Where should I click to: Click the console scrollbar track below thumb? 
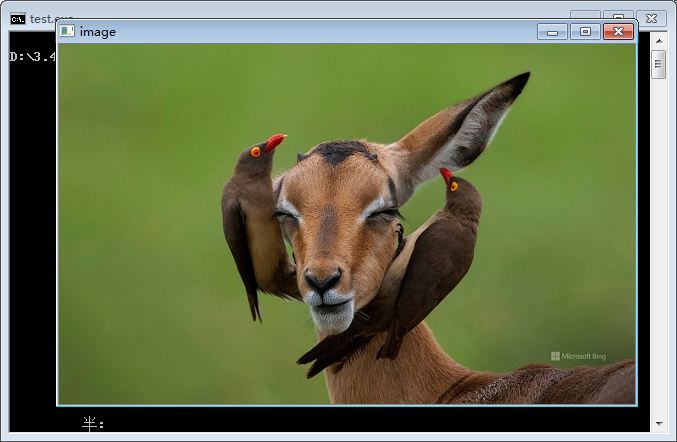(658, 250)
